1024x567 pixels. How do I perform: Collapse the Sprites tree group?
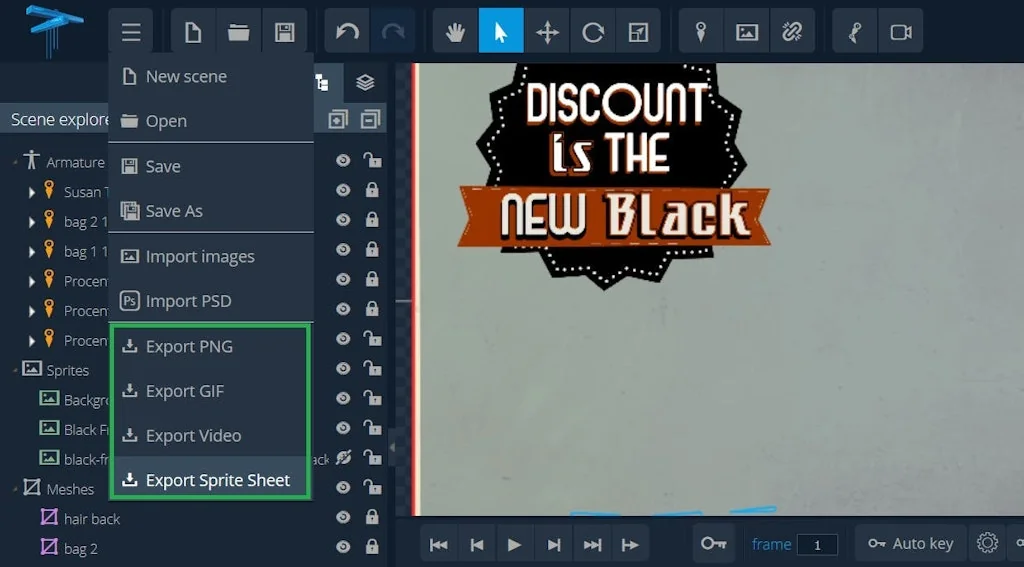point(16,370)
